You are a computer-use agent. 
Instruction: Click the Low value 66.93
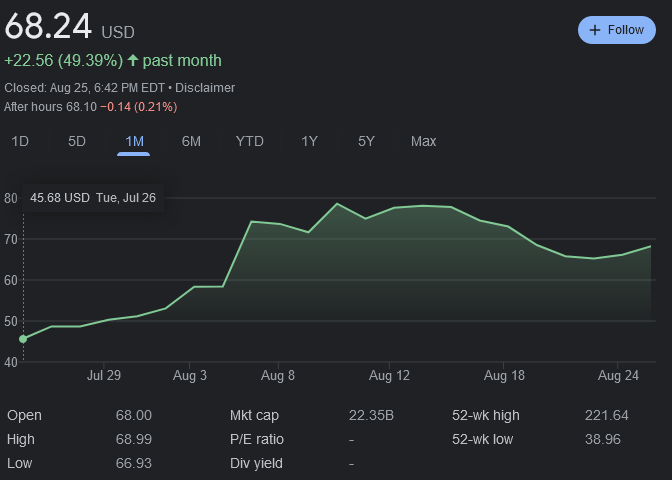[134, 463]
